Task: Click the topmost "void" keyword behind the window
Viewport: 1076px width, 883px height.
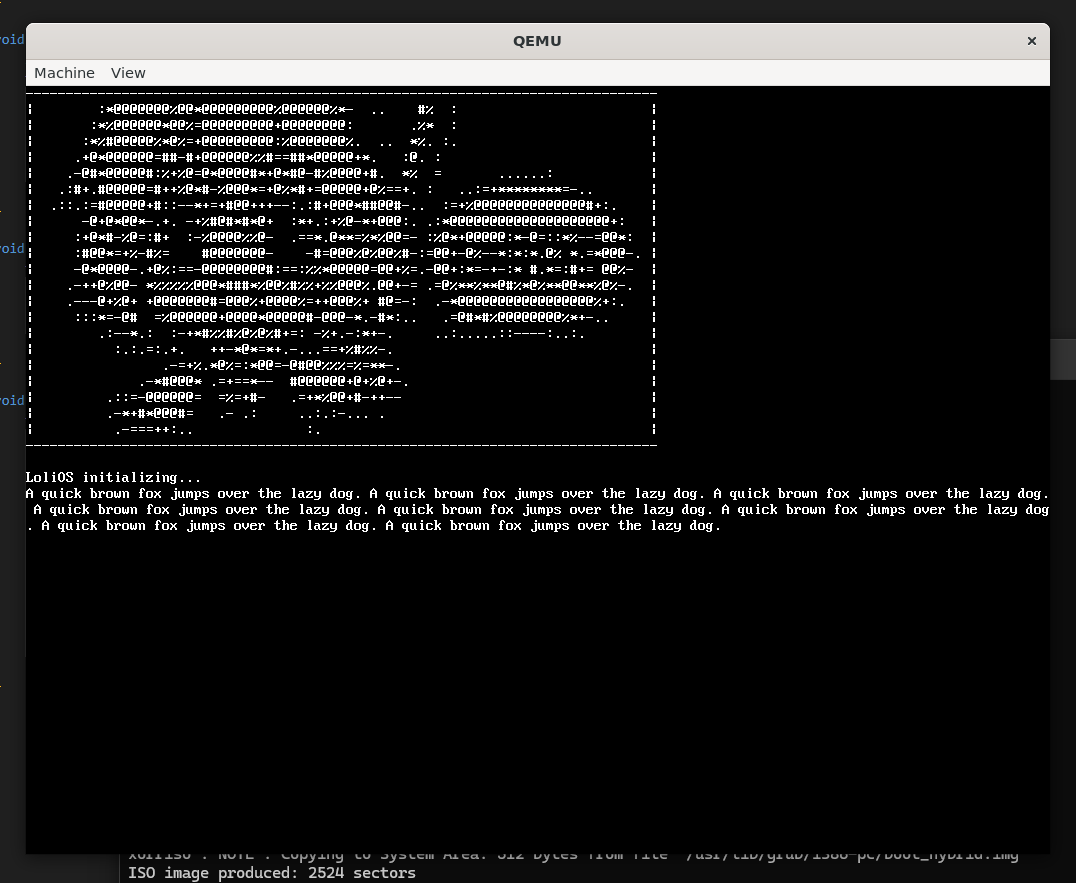Action: (12, 40)
